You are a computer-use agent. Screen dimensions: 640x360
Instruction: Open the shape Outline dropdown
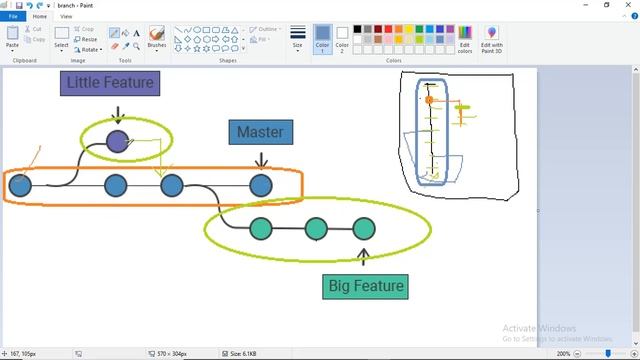(265, 29)
